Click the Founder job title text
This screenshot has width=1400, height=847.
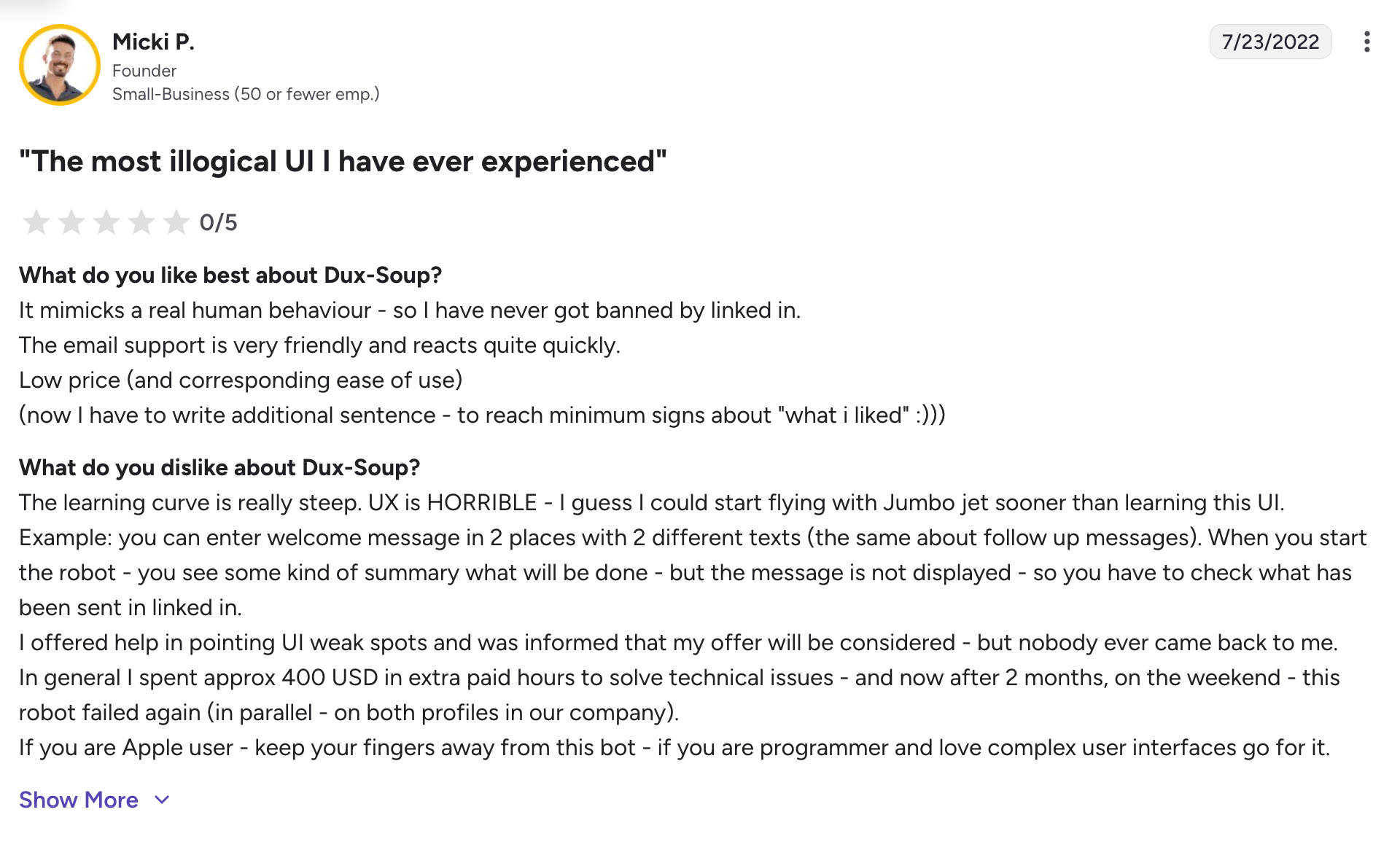click(x=144, y=71)
